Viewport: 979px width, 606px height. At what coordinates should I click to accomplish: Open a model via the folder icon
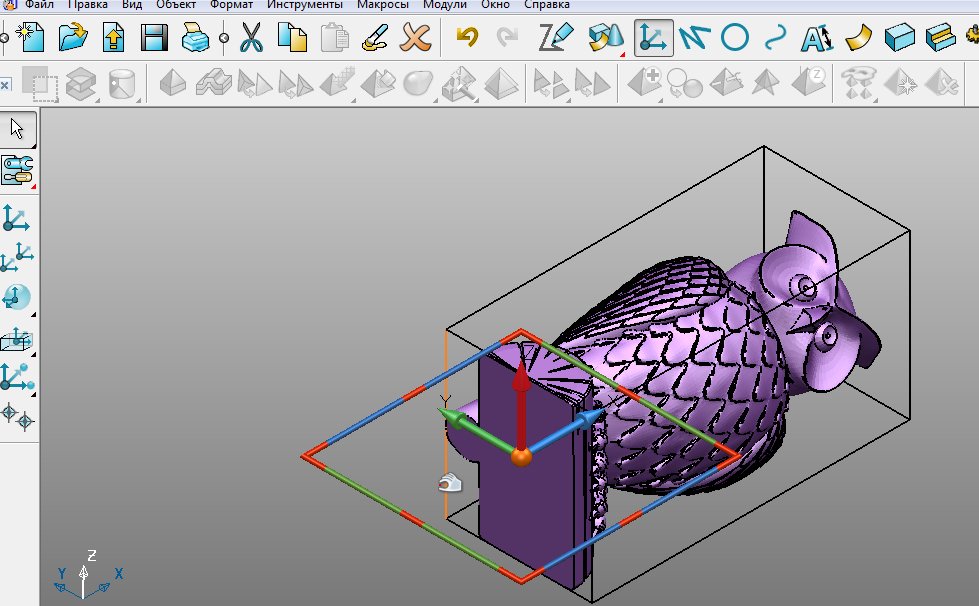pos(72,37)
